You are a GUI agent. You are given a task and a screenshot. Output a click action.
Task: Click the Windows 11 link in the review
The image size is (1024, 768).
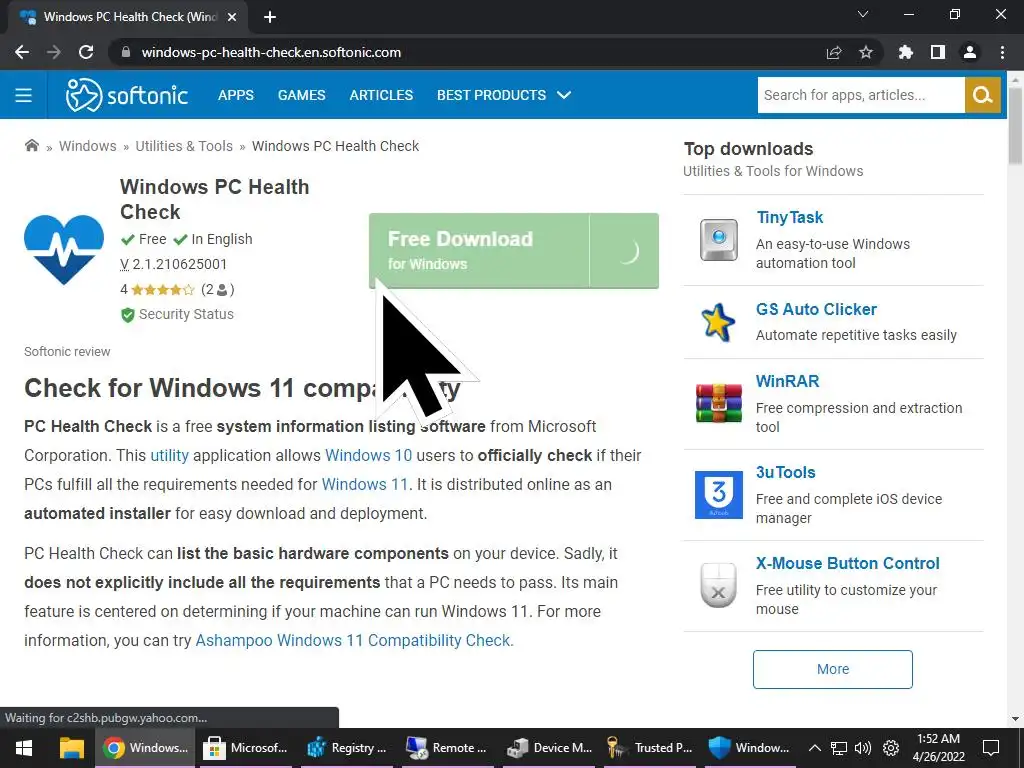coord(364,485)
